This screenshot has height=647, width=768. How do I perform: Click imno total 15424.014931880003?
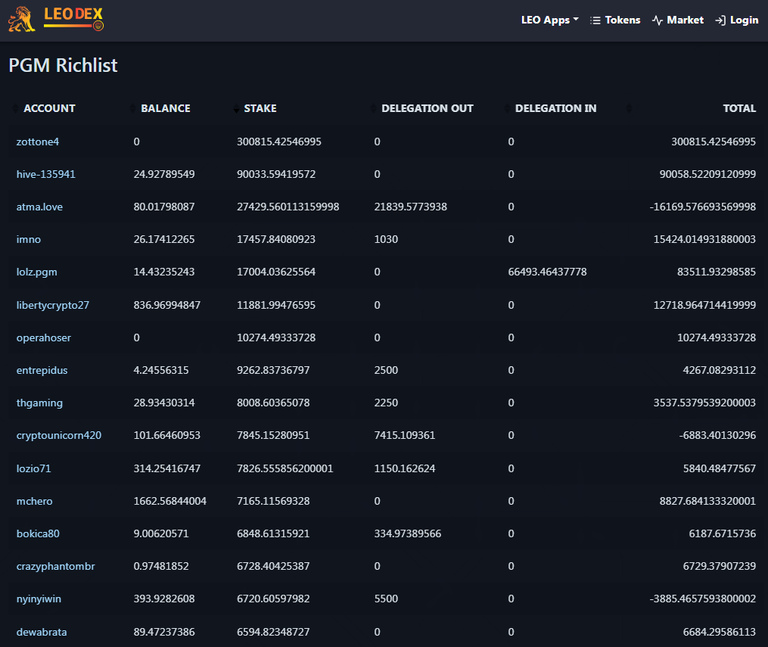pos(704,239)
